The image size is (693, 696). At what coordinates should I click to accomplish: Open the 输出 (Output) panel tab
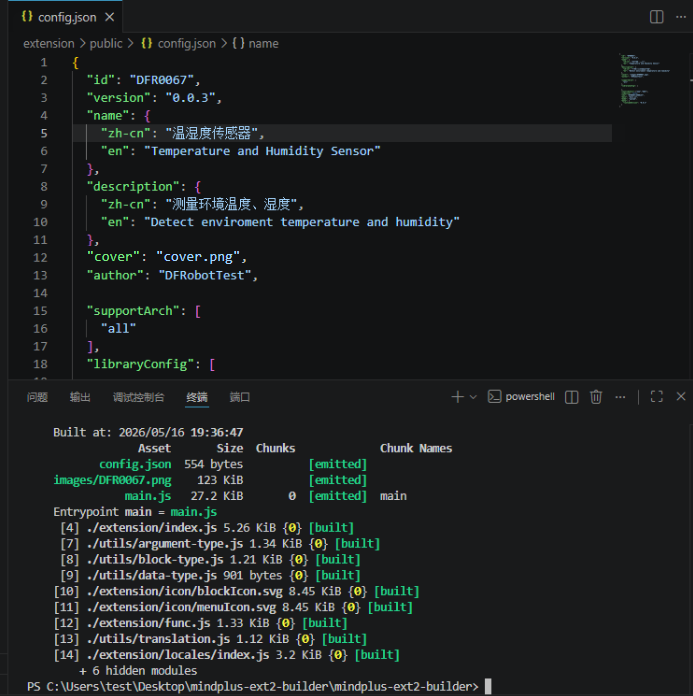(x=80, y=397)
